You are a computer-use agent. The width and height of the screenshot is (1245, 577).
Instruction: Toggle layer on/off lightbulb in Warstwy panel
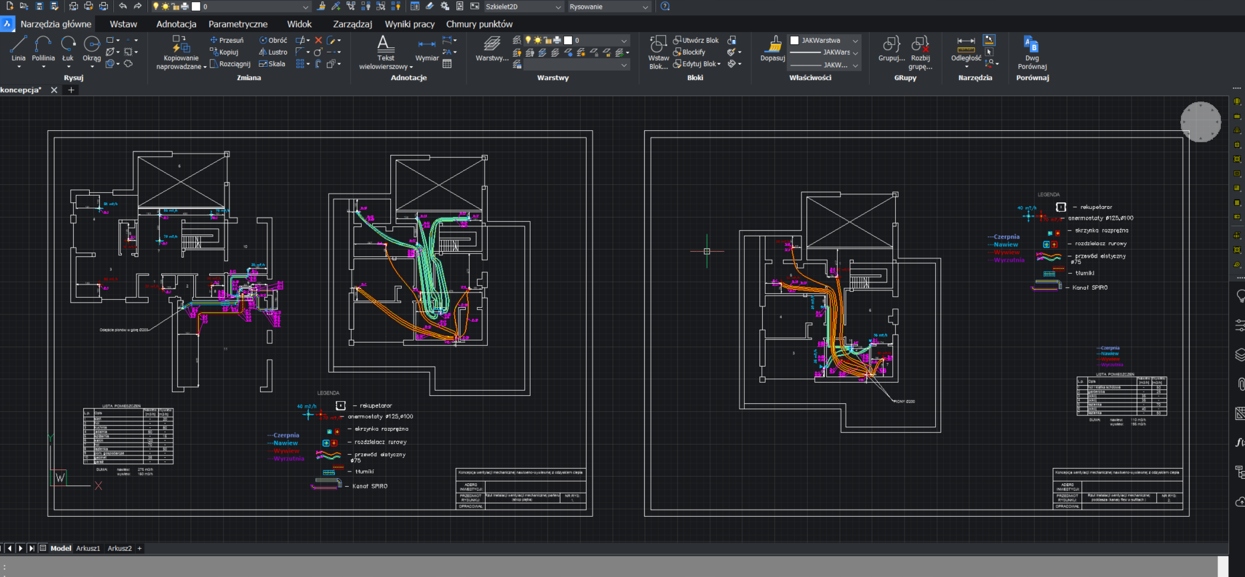pos(528,41)
